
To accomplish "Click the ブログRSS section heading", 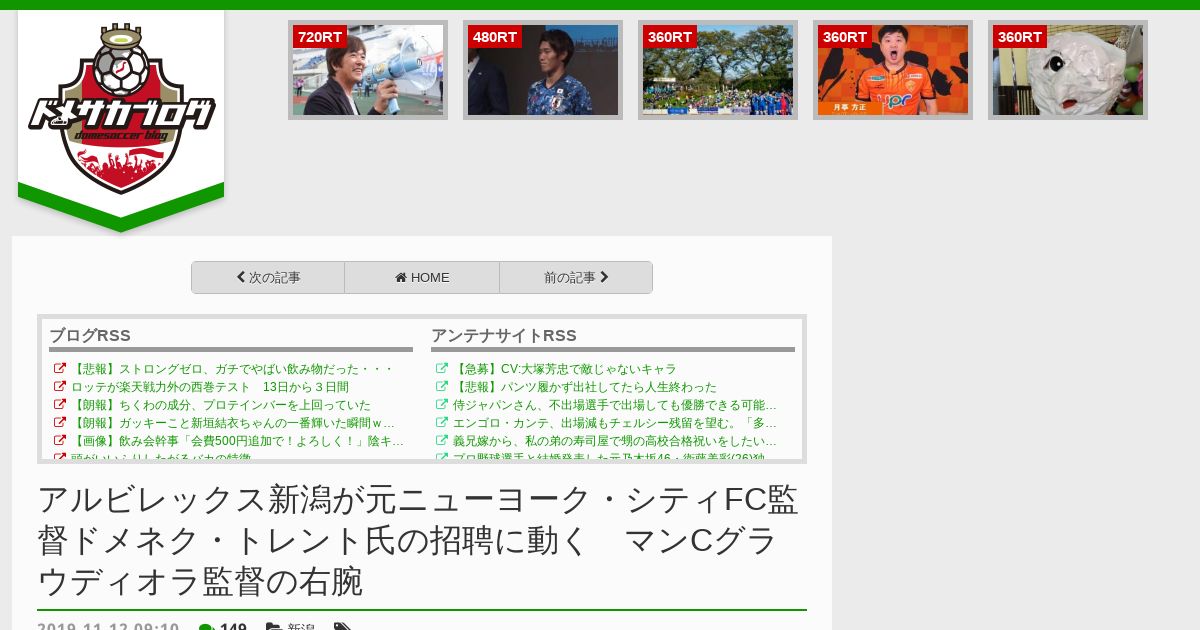I will click(90, 336).
